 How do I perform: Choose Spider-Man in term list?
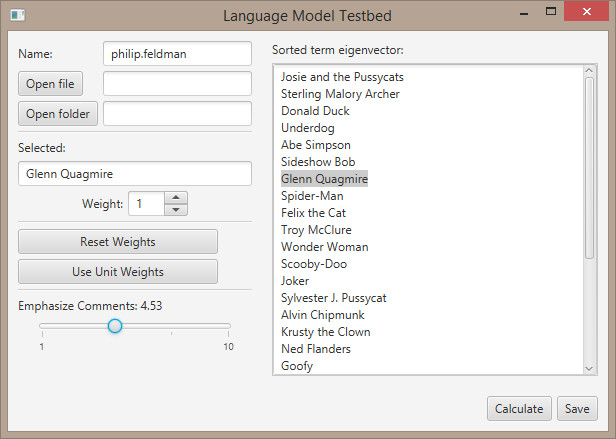tap(312, 196)
